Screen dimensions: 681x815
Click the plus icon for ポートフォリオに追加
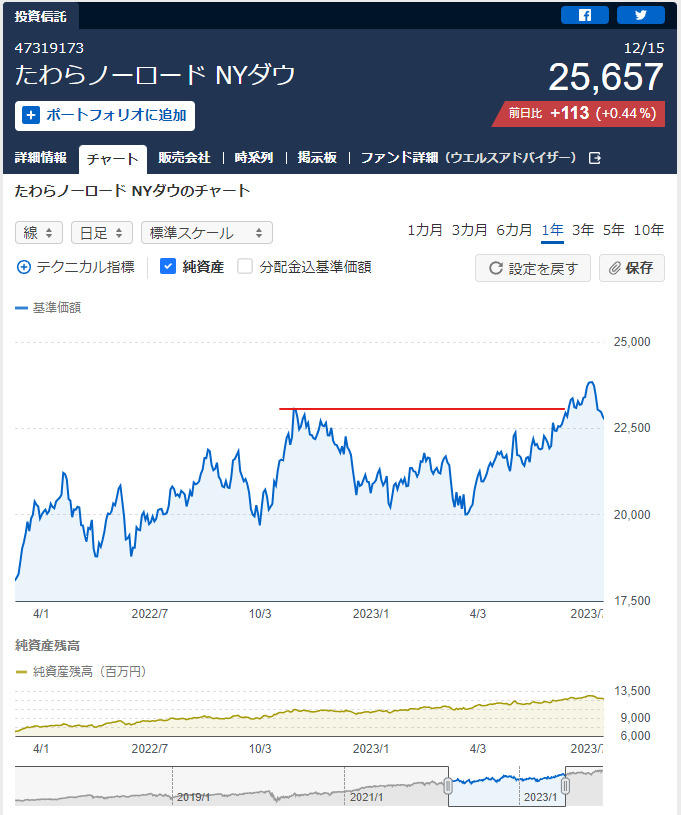coord(31,115)
